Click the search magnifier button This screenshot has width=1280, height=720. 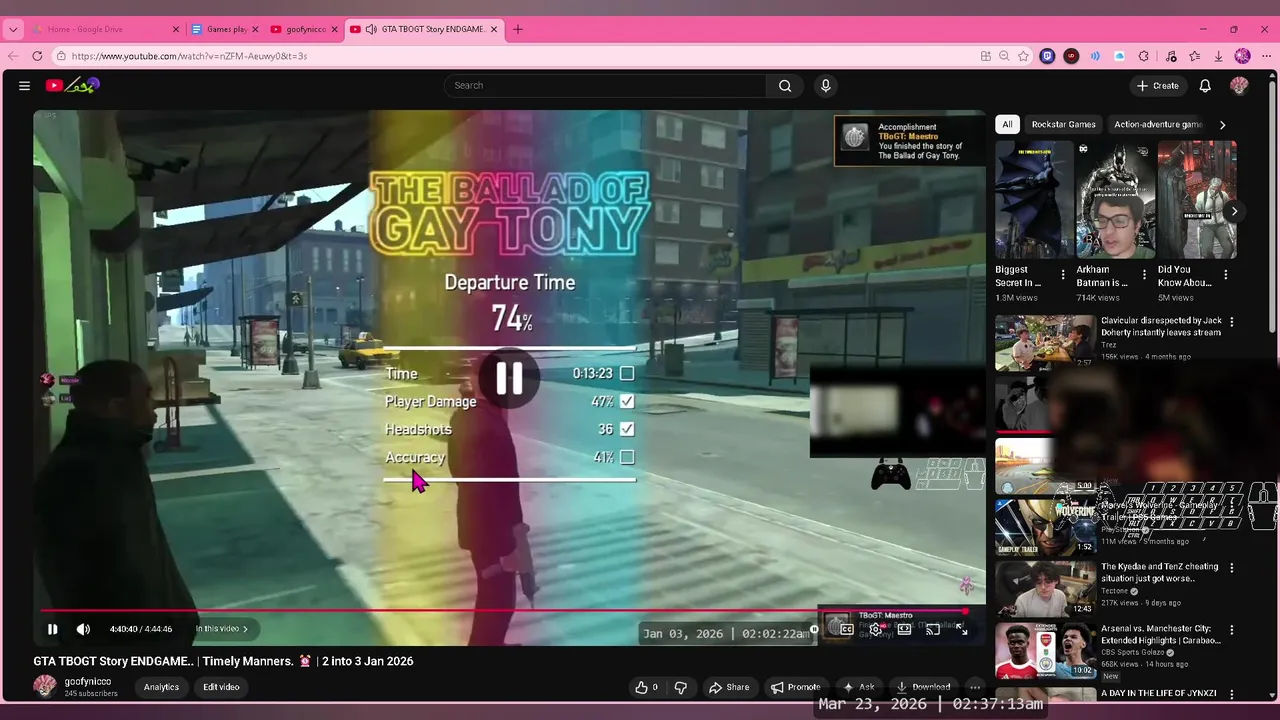(x=785, y=86)
